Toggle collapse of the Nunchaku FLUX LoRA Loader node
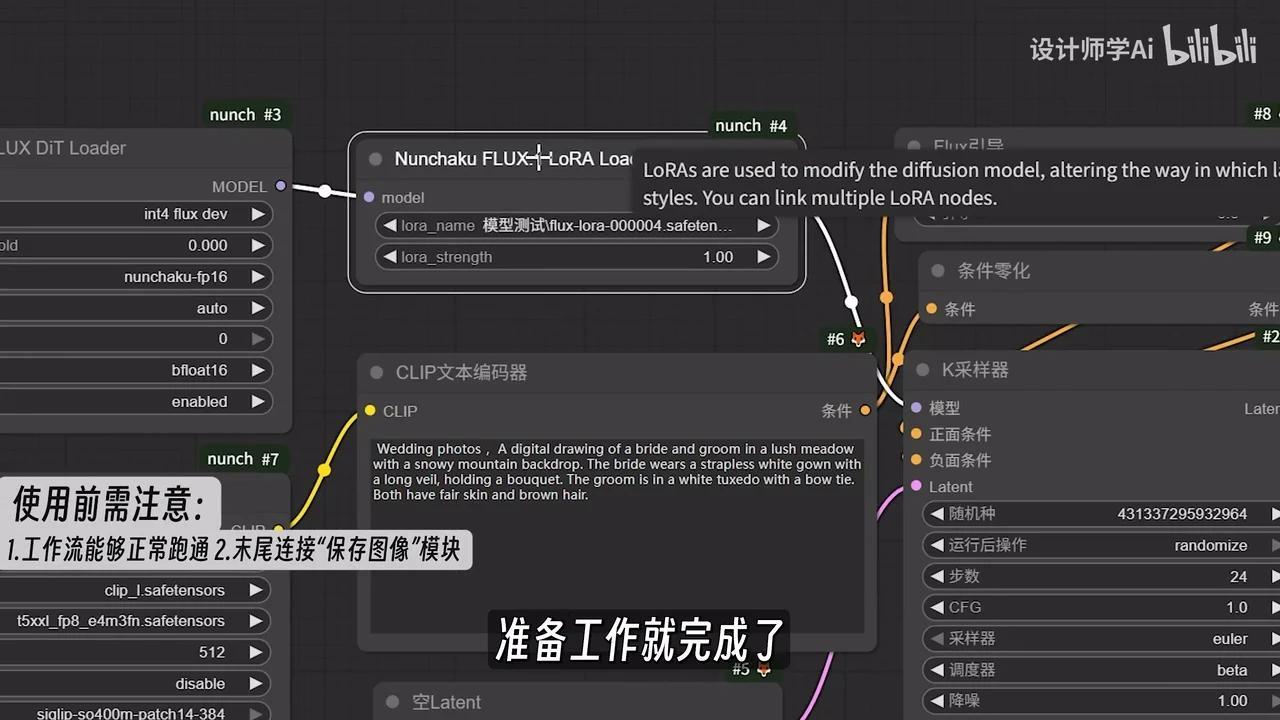The height and width of the screenshot is (720, 1280). 375,158
